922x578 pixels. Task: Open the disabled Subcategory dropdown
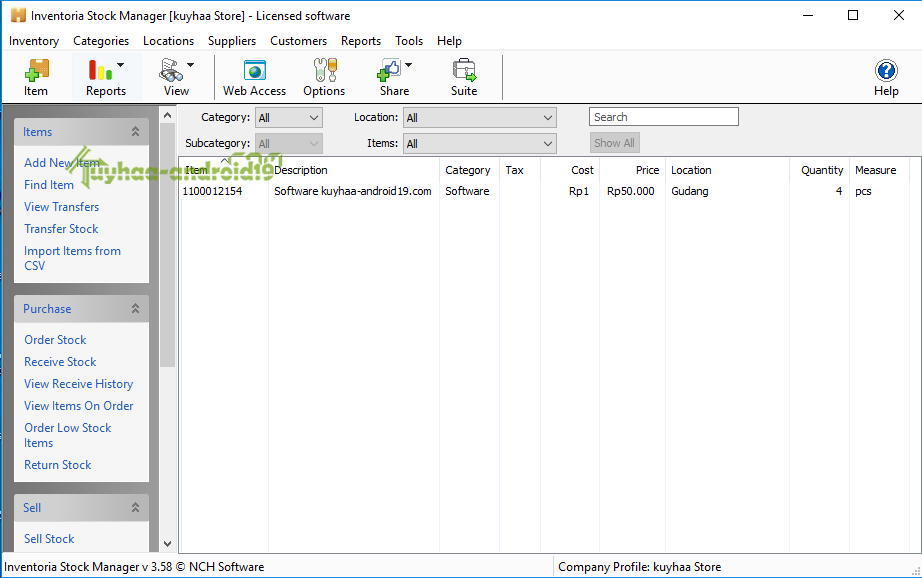click(289, 143)
